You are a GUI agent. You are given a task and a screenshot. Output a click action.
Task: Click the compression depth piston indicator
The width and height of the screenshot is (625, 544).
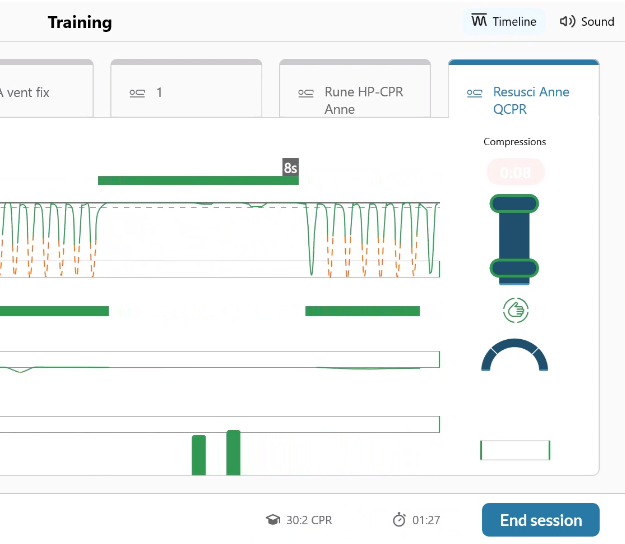point(514,236)
